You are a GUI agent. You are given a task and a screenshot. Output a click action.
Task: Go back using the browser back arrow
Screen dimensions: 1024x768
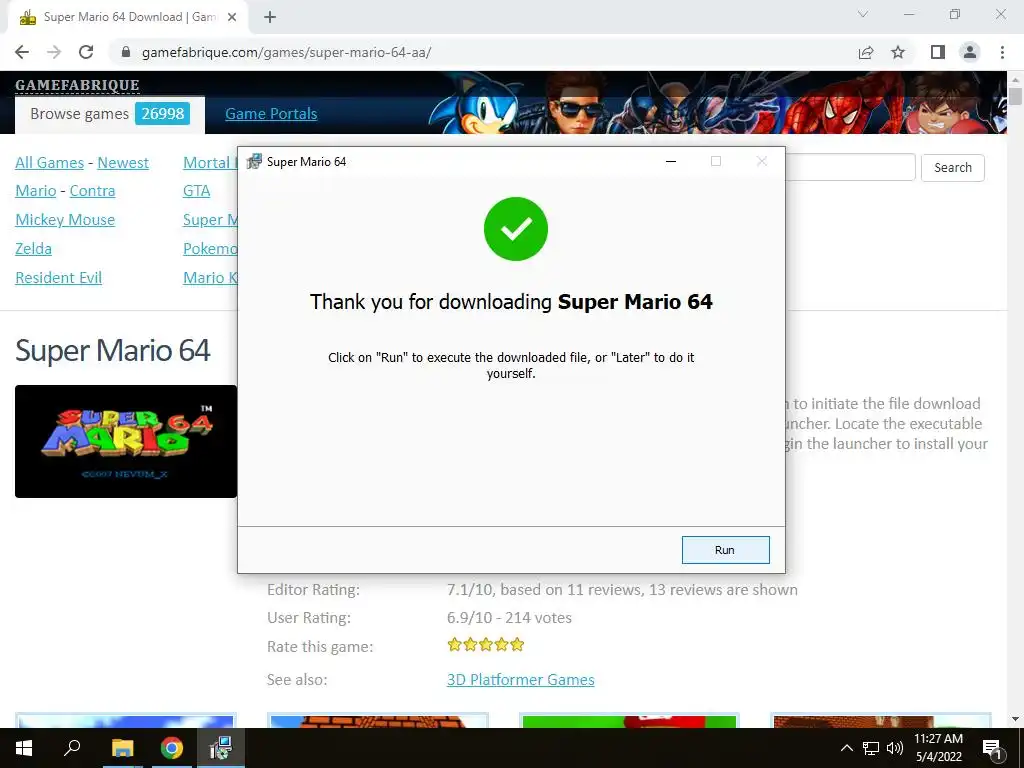22,52
